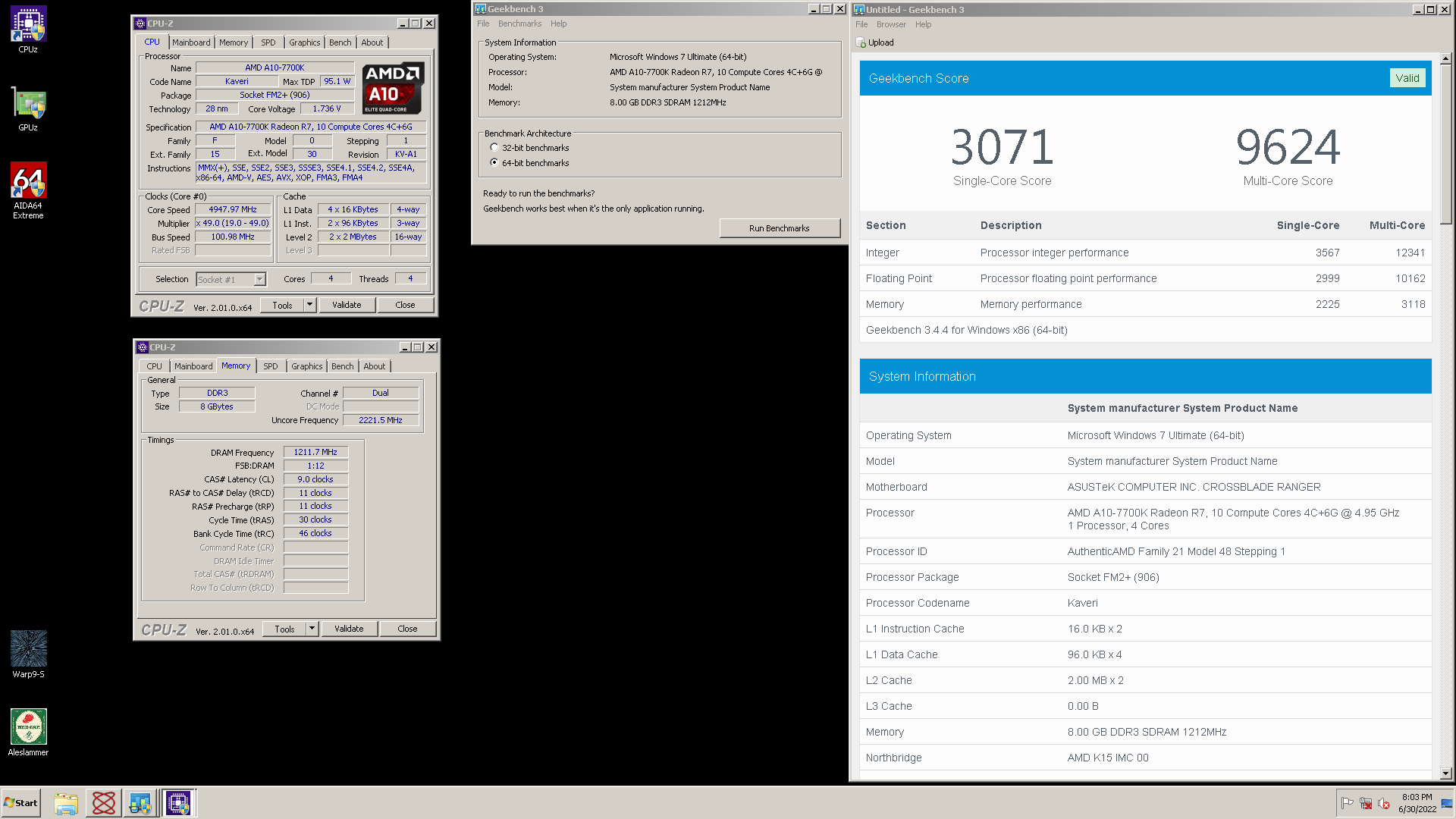Click the Show Desktop button in the tray
The image size is (1456, 819).
[x=1447, y=803]
